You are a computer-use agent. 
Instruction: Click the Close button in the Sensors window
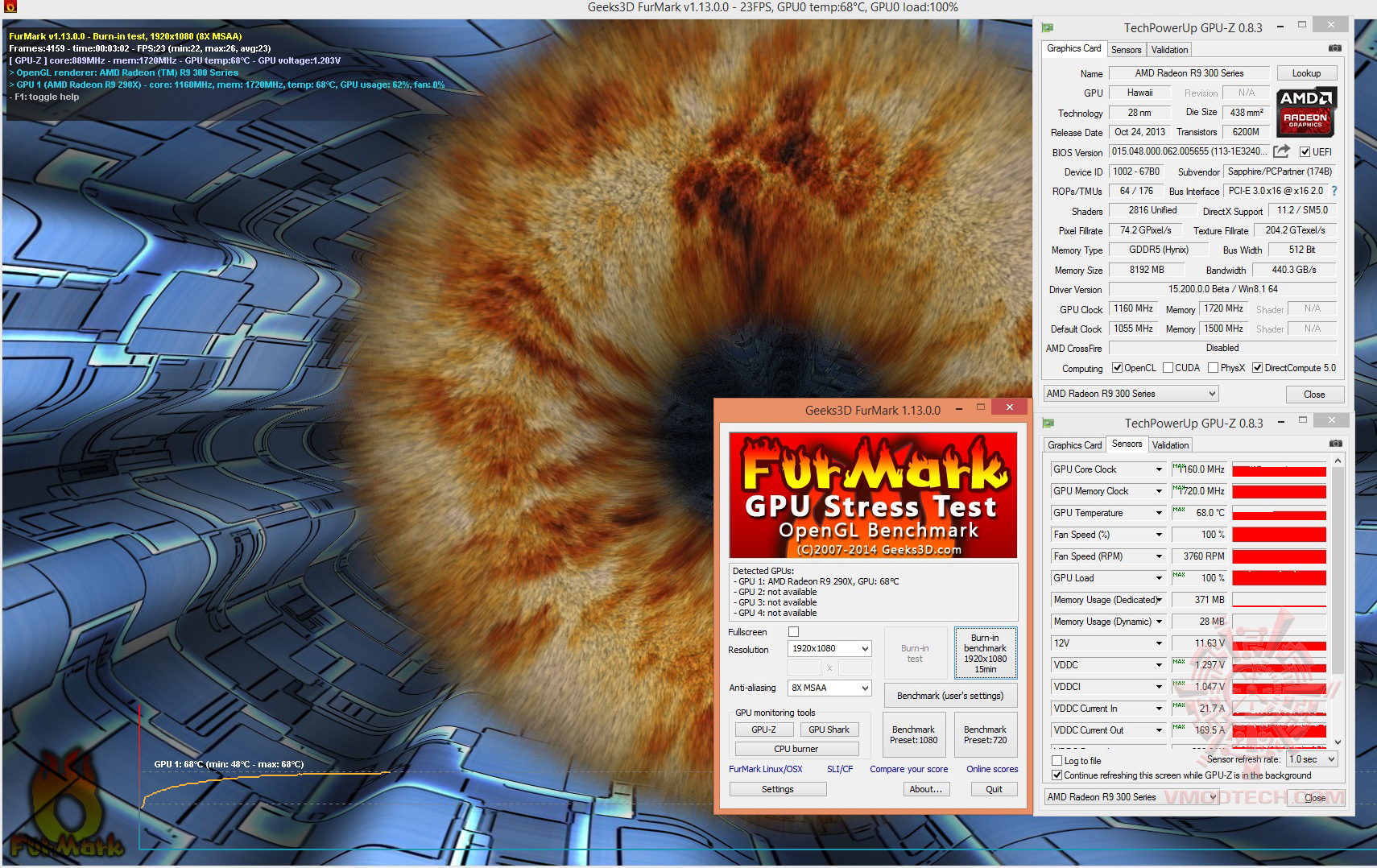point(1315,797)
